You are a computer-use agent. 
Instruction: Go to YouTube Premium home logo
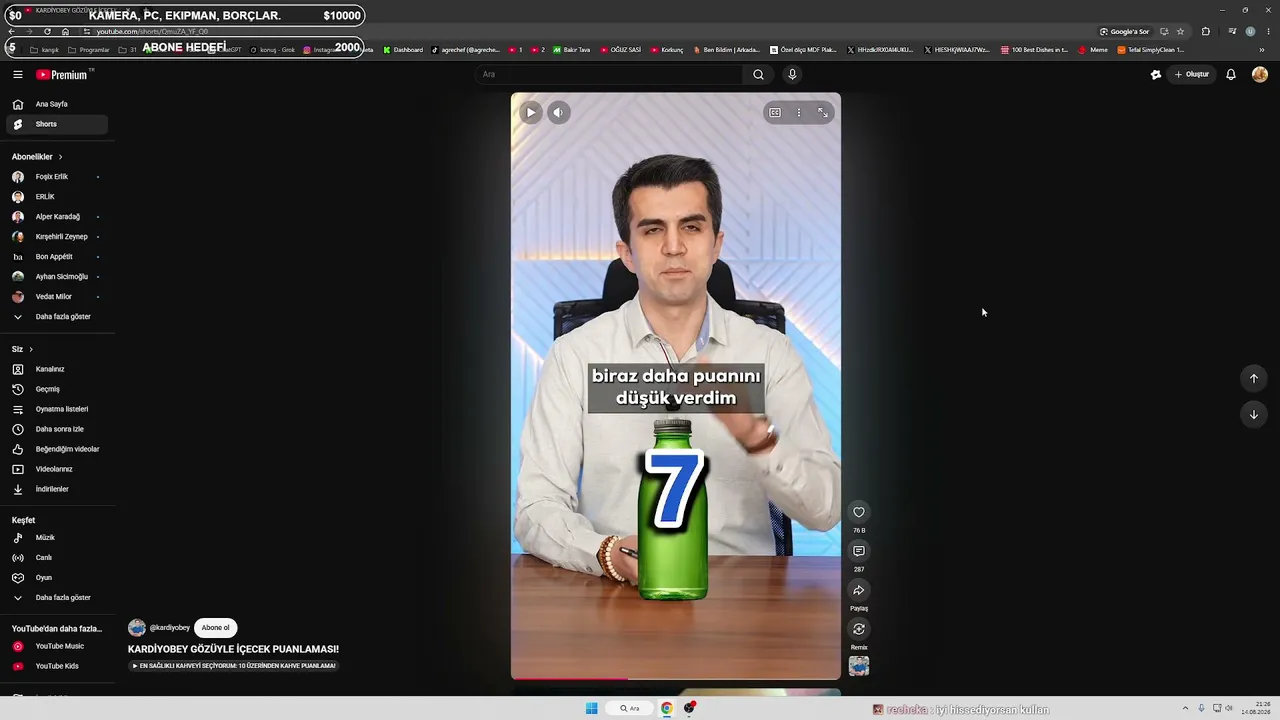click(x=62, y=74)
